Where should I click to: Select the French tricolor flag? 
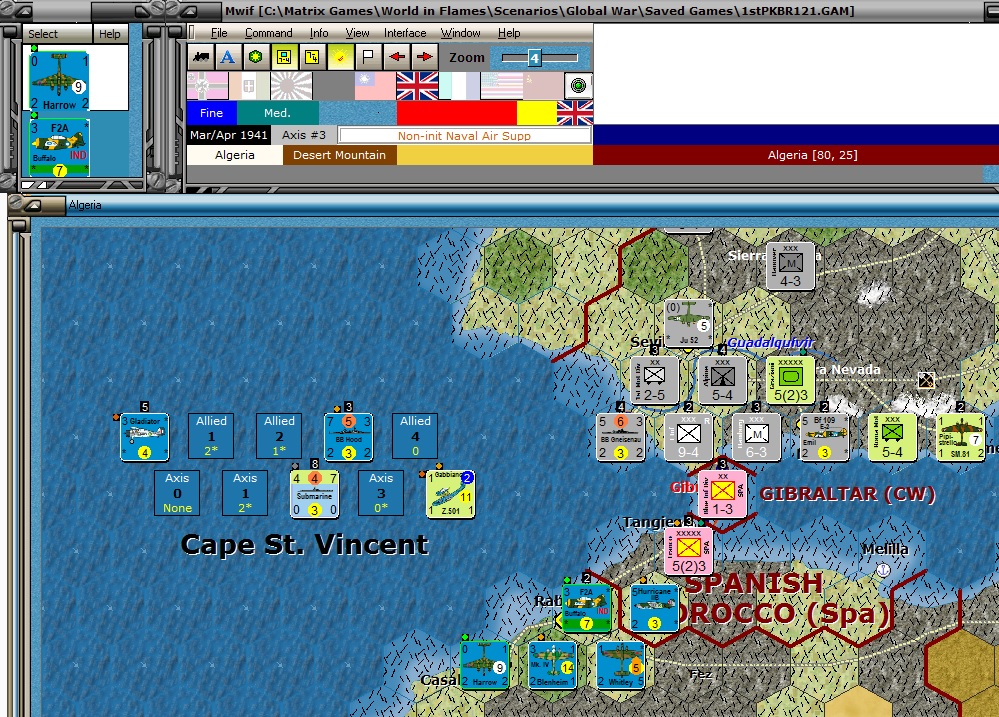pyautogui.click(x=459, y=86)
